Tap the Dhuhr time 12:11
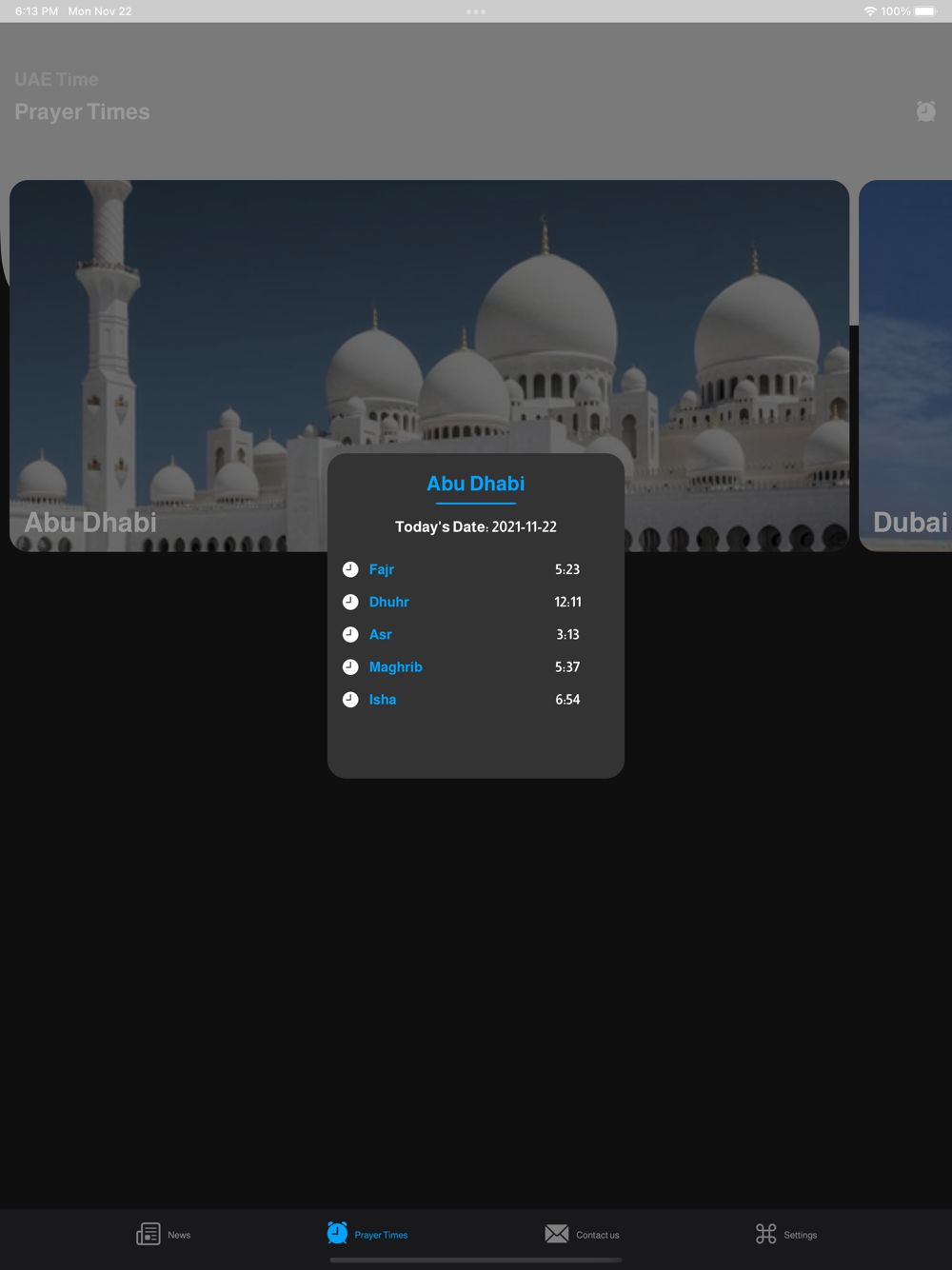The height and width of the screenshot is (1270, 952). tap(568, 602)
